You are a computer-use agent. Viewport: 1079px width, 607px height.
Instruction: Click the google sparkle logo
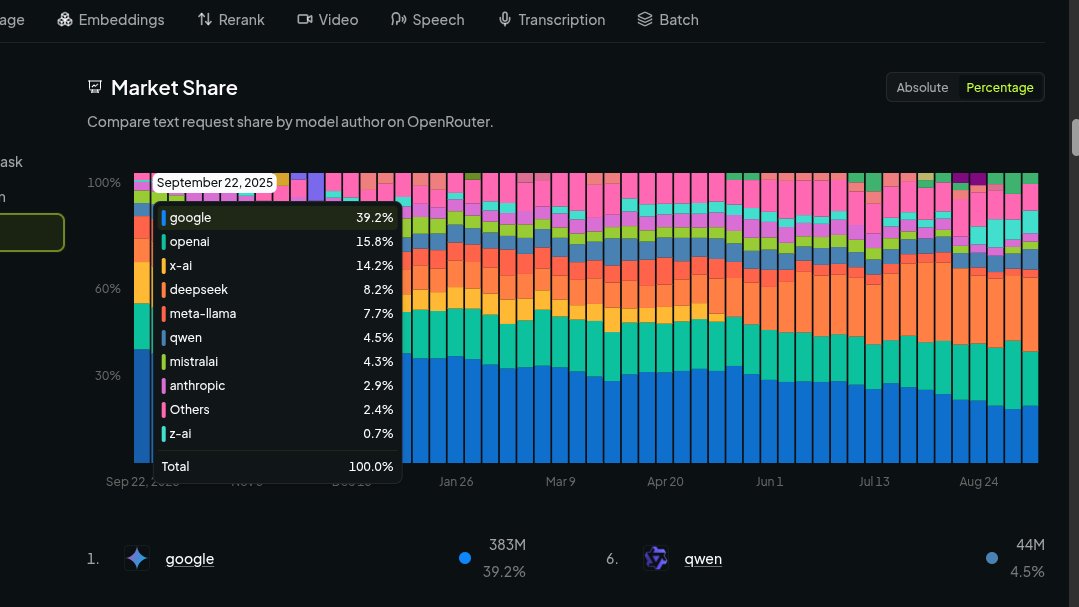click(x=137, y=558)
